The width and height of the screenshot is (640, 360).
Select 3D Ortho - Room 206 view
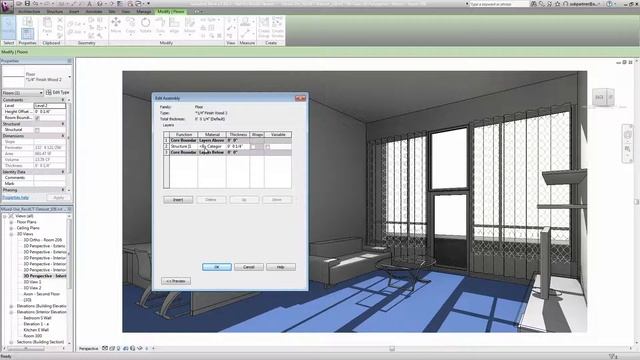[42, 240]
